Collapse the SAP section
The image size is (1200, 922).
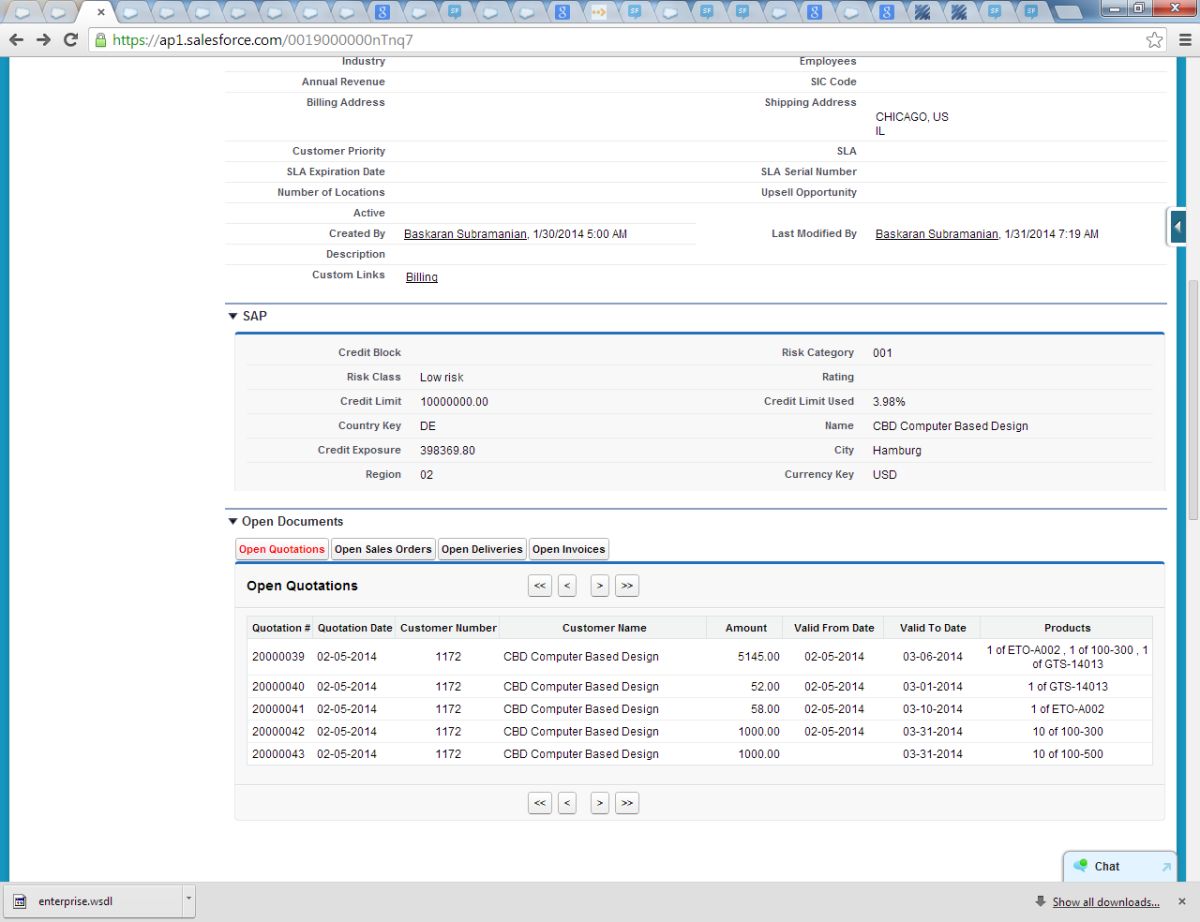pyautogui.click(x=233, y=316)
